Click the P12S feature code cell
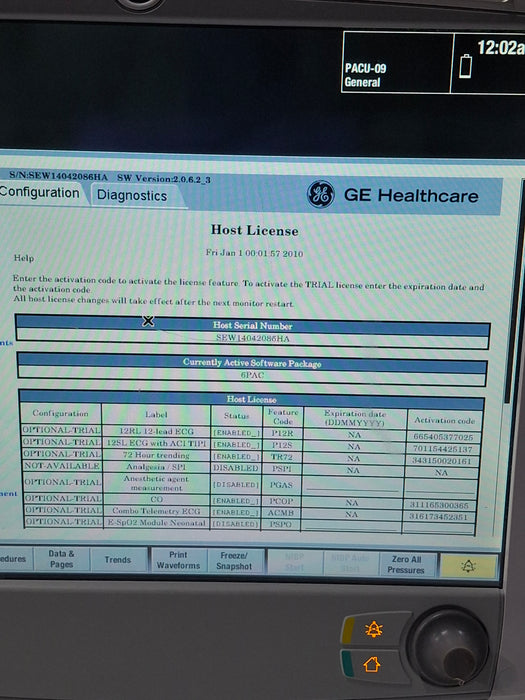 pyautogui.click(x=282, y=445)
